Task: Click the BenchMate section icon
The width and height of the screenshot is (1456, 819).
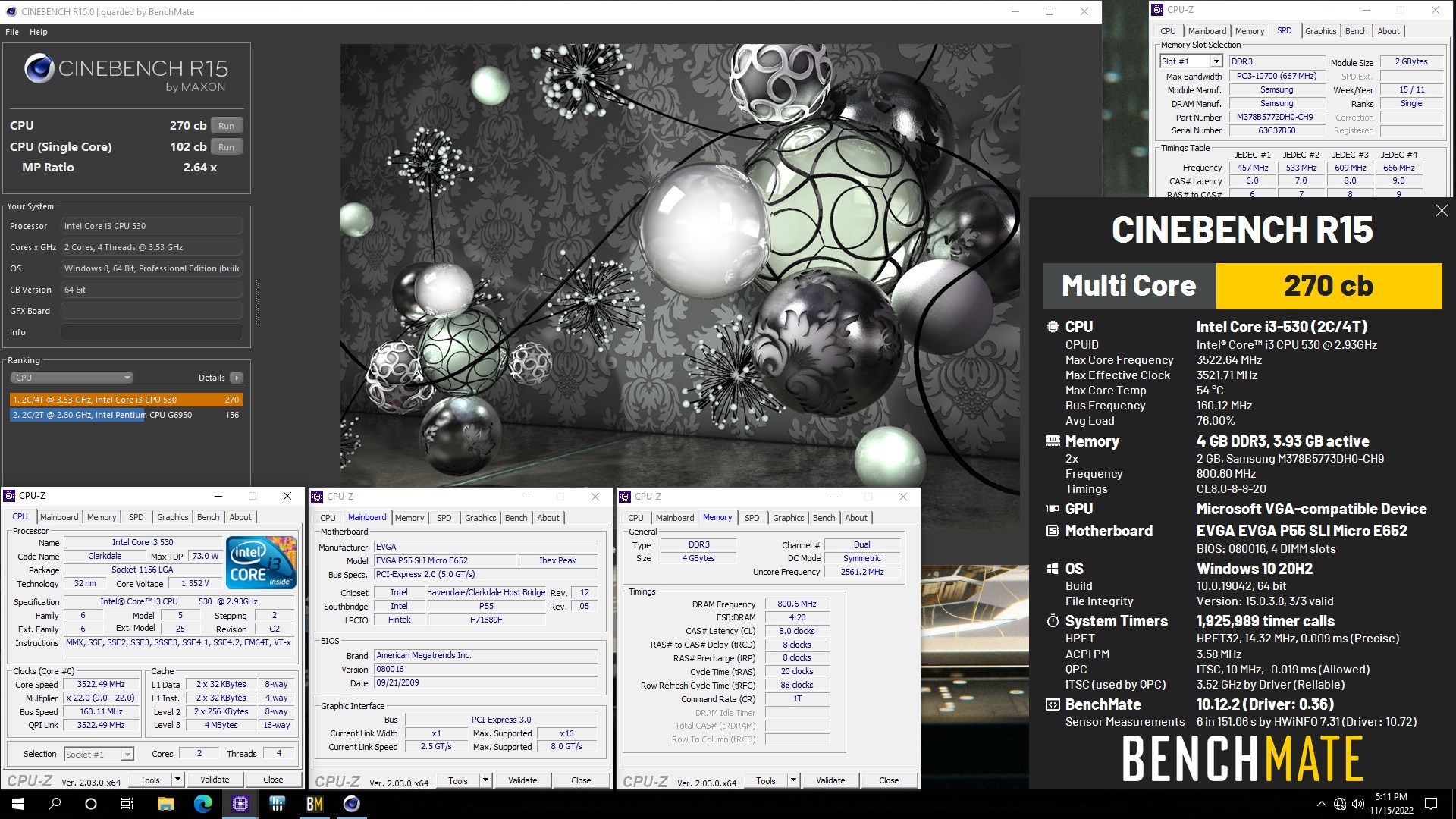Action: click(x=1053, y=704)
